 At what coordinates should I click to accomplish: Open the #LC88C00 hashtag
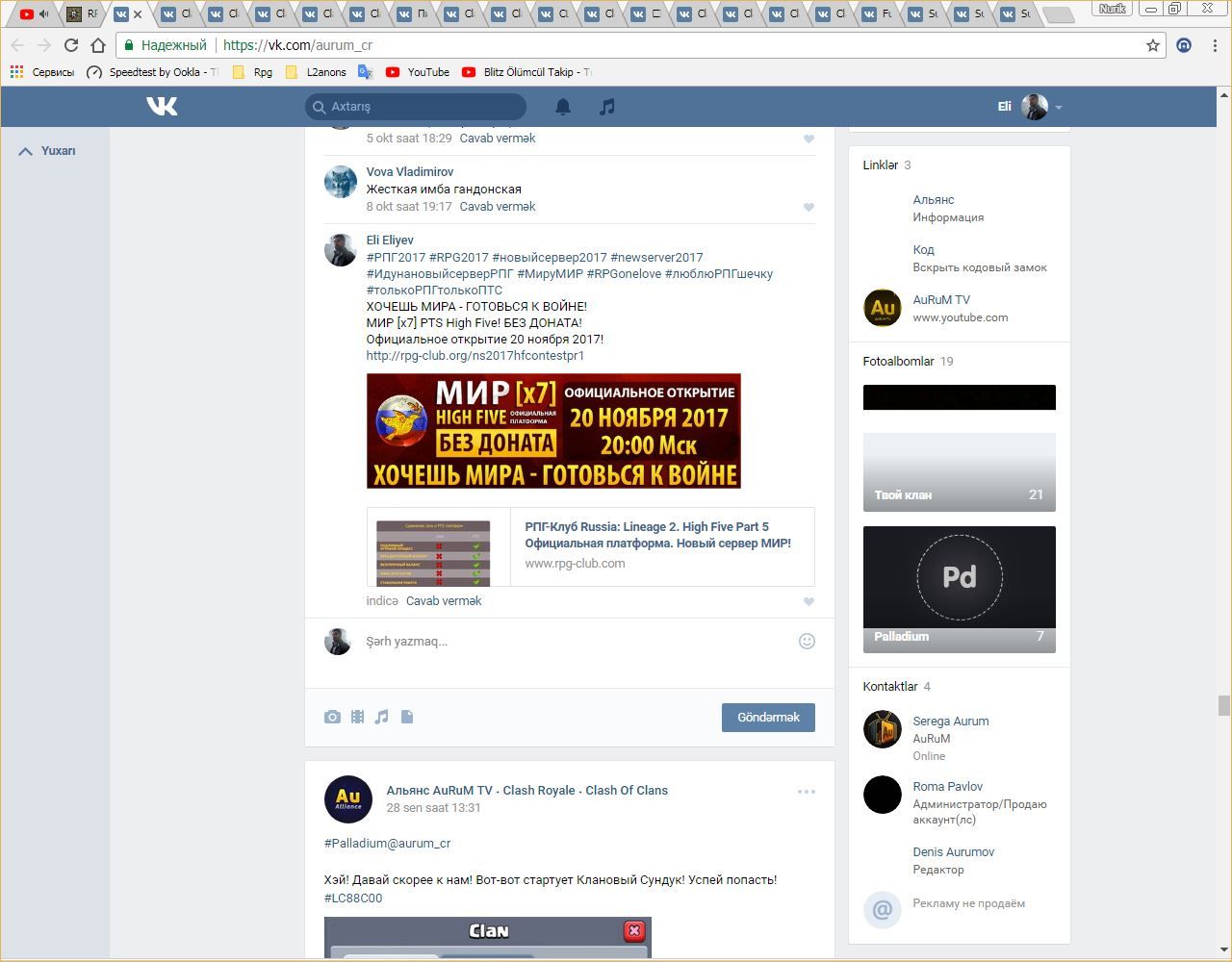(x=353, y=899)
